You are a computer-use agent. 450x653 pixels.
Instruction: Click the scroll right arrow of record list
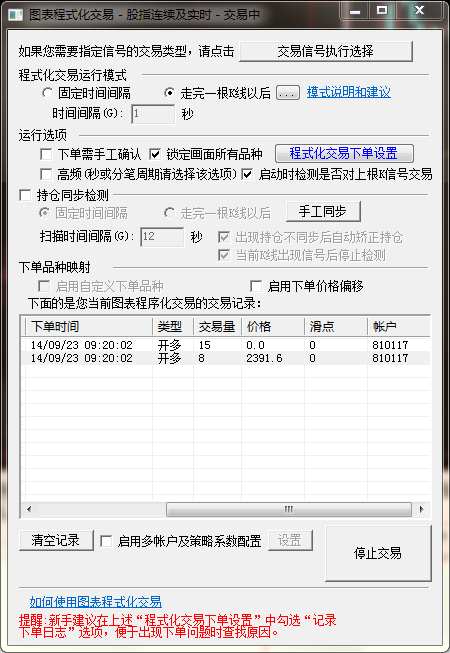(422, 509)
